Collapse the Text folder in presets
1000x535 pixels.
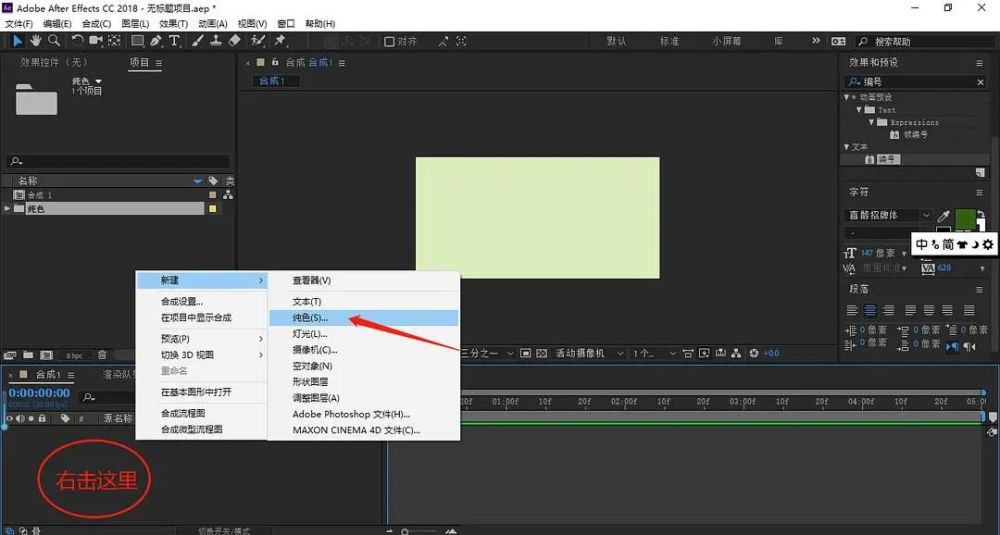[x=859, y=110]
